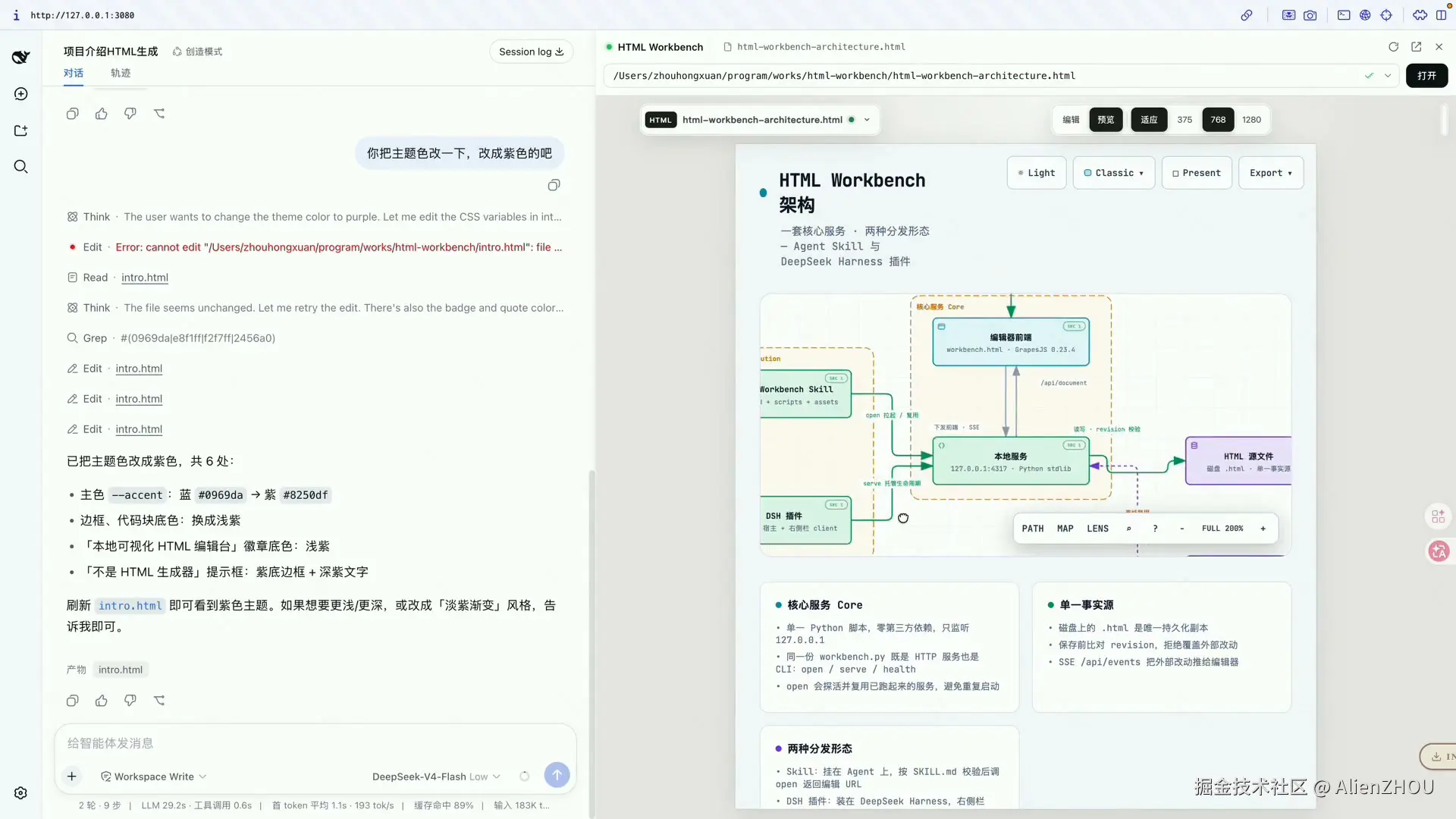
Task: Click the branch icon under the final reply
Action: 159,701
